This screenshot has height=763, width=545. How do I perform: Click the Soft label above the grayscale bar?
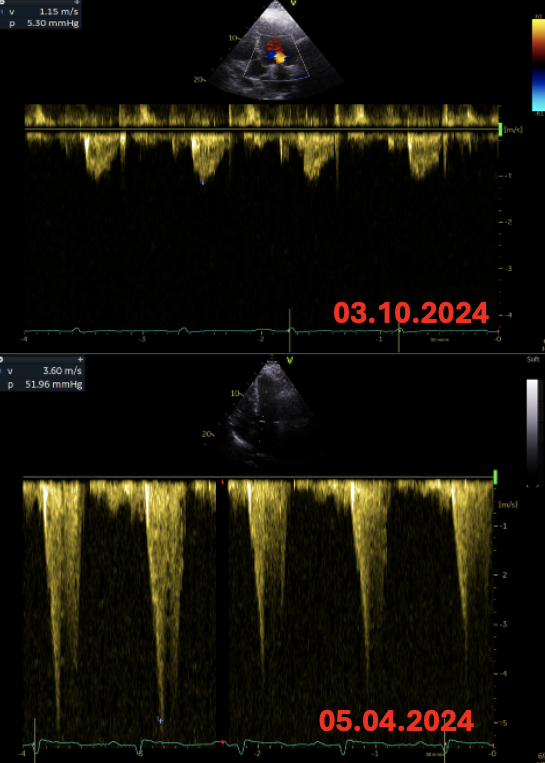click(x=533, y=360)
